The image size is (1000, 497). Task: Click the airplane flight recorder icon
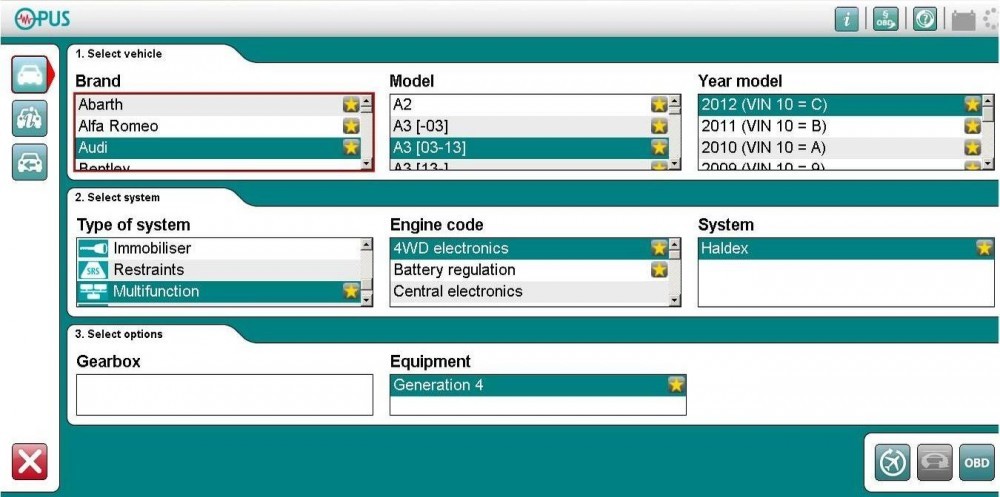pyautogui.click(x=891, y=463)
